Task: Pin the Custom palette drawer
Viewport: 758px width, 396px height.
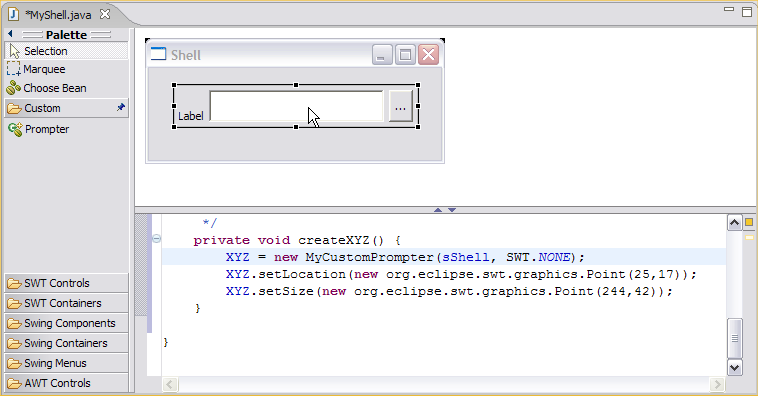Action: 120,107
